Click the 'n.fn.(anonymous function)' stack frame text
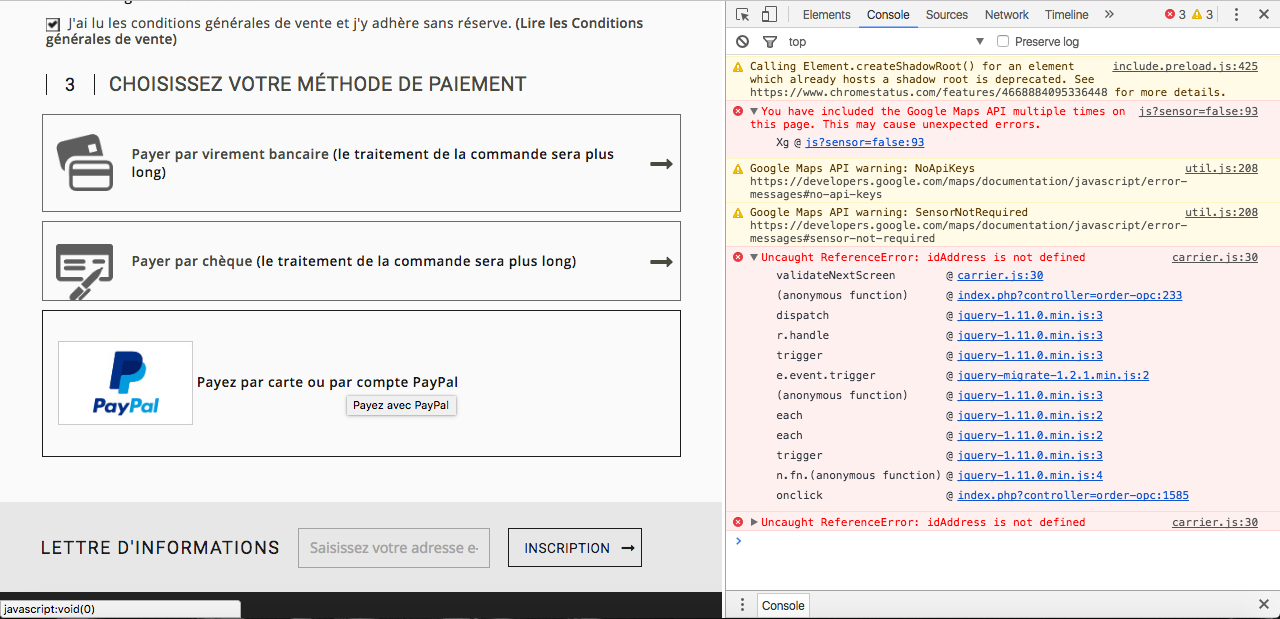The width and height of the screenshot is (1280, 619). click(858, 475)
